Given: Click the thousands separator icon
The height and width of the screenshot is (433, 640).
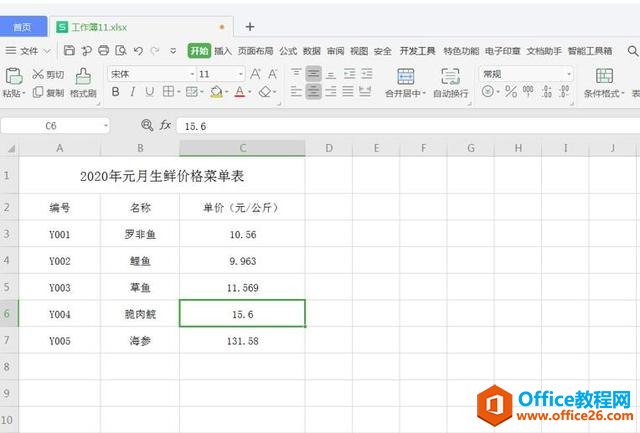Looking at the screenshot, I should [528, 91].
